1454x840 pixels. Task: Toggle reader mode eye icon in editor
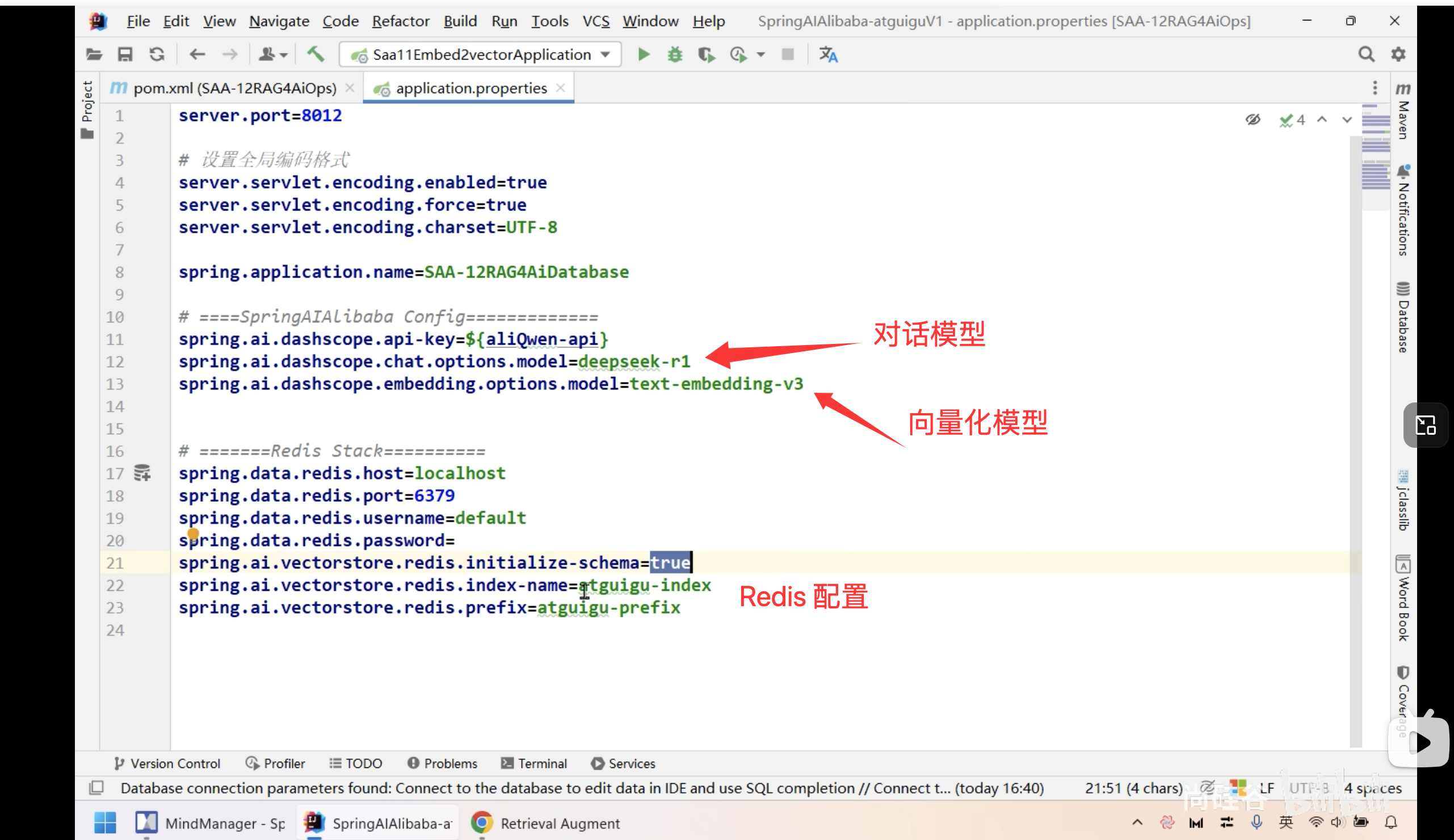tap(1252, 120)
